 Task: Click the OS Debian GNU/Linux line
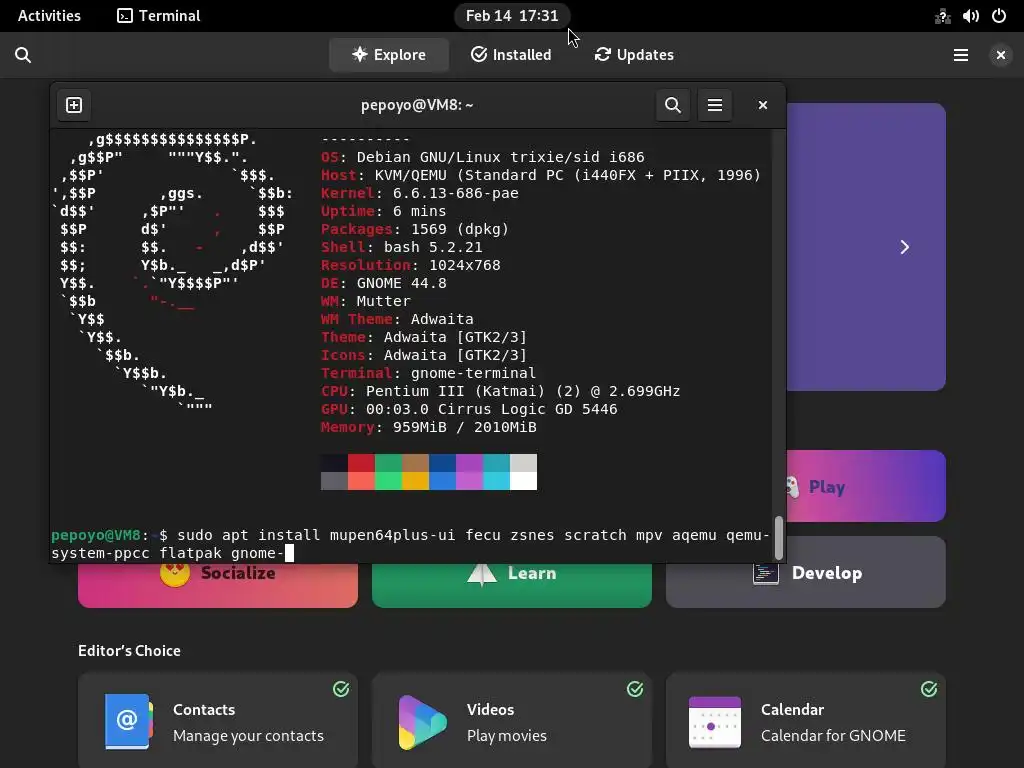point(483,157)
